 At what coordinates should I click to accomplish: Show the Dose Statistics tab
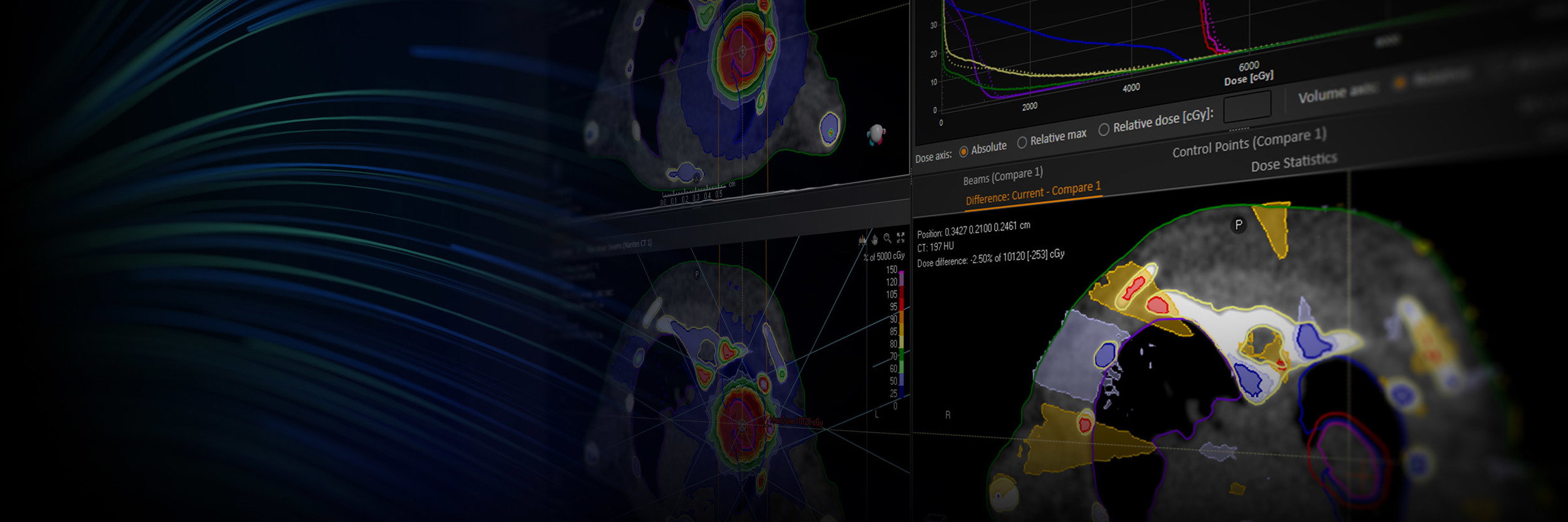[x=1294, y=162]
